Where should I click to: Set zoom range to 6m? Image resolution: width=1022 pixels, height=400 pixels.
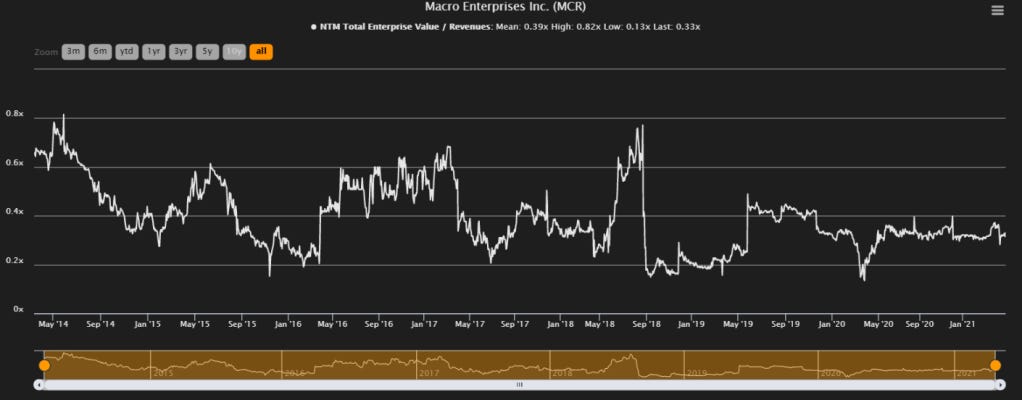pyautogui.click(x=100, y=51)
